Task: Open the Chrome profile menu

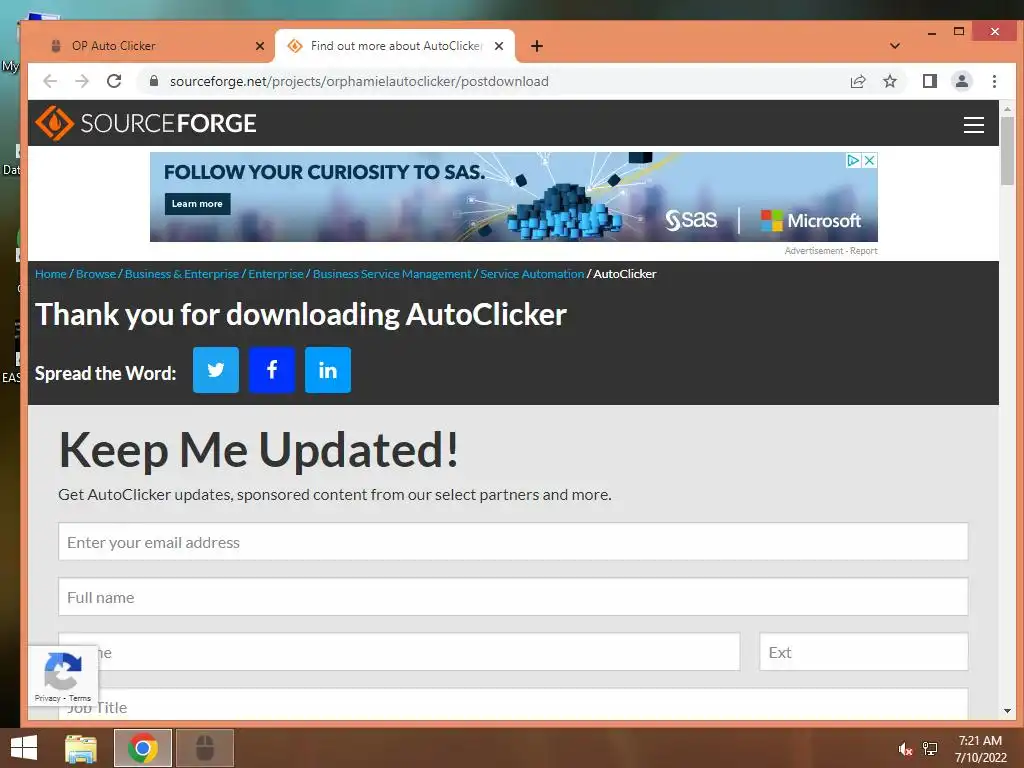Action: [962, 81]
